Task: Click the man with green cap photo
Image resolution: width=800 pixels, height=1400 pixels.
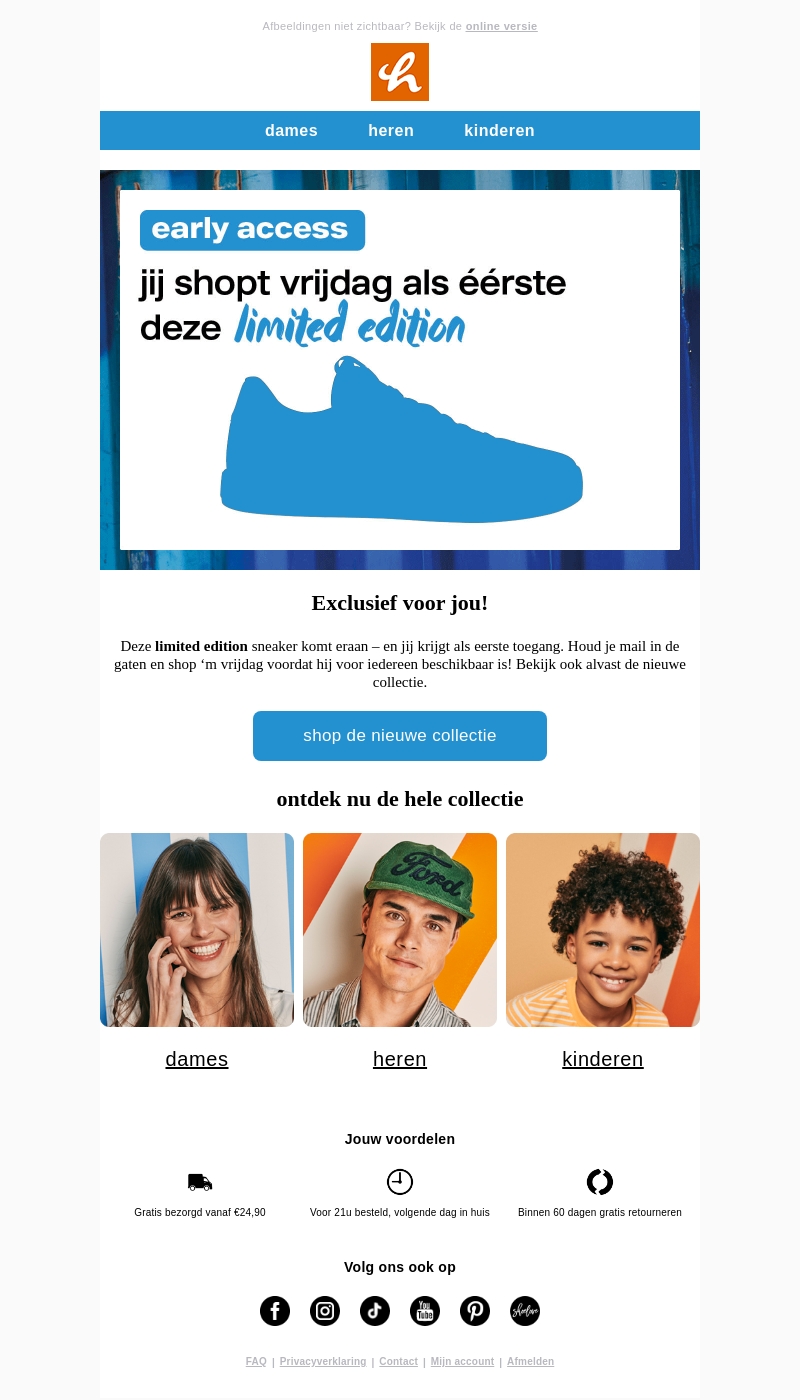Action: pos(400,930)
